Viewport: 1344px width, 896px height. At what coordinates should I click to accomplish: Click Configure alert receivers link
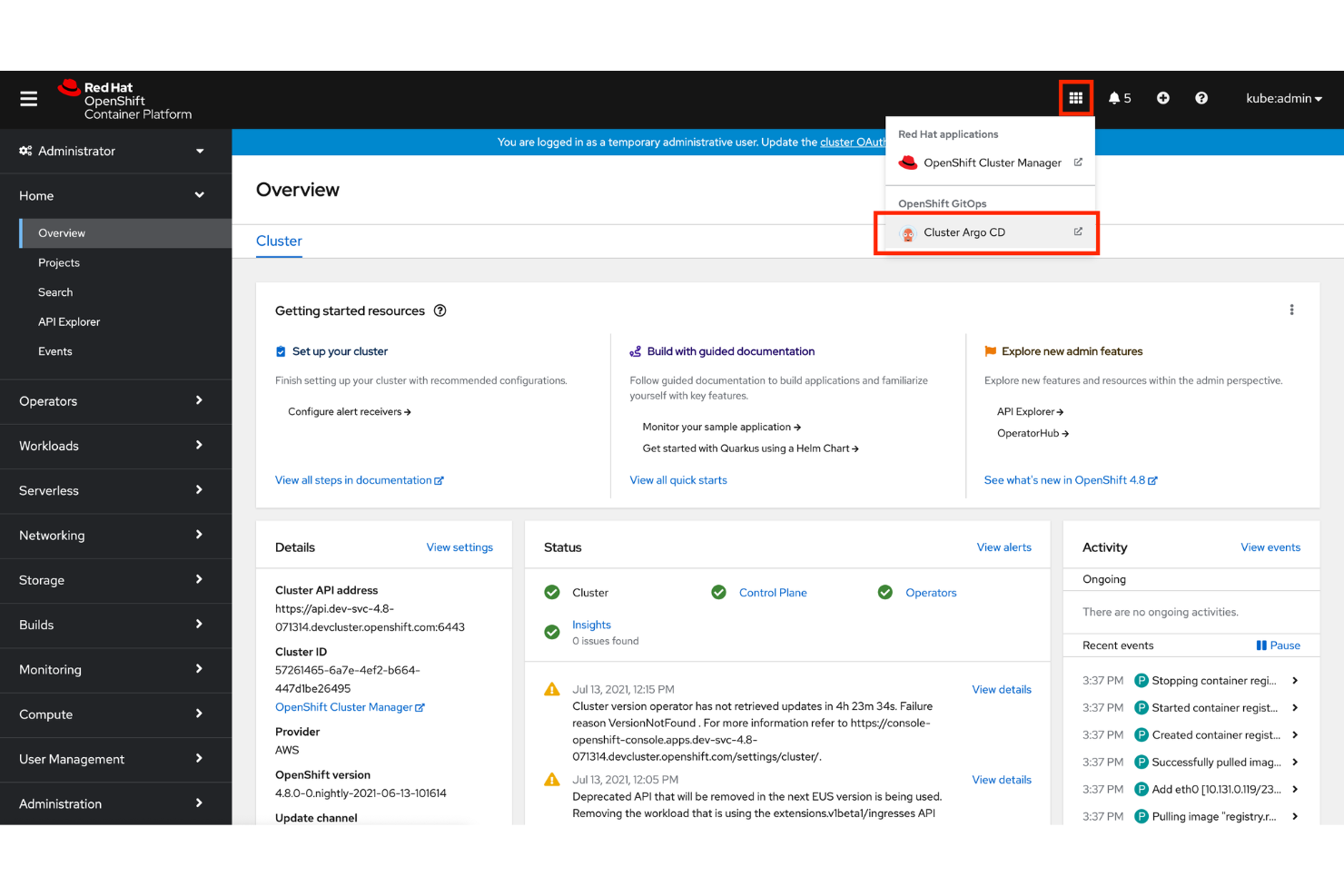[350, 412]
